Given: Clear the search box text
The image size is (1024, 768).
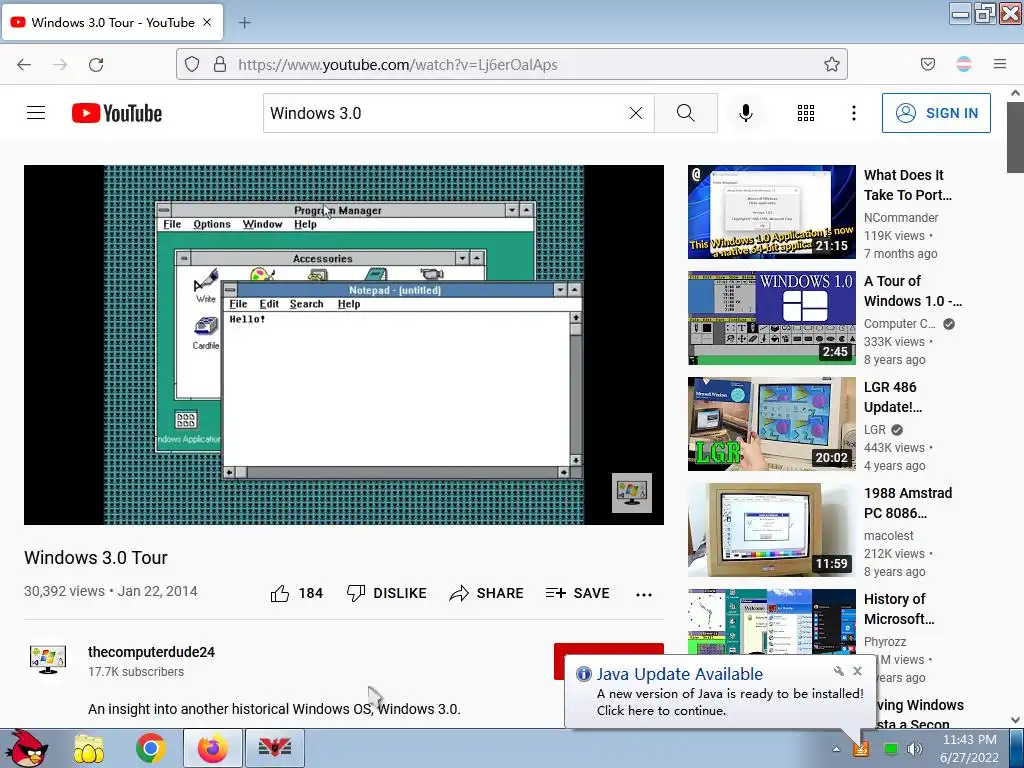Looking at the screenshot, I should [635, 113].
